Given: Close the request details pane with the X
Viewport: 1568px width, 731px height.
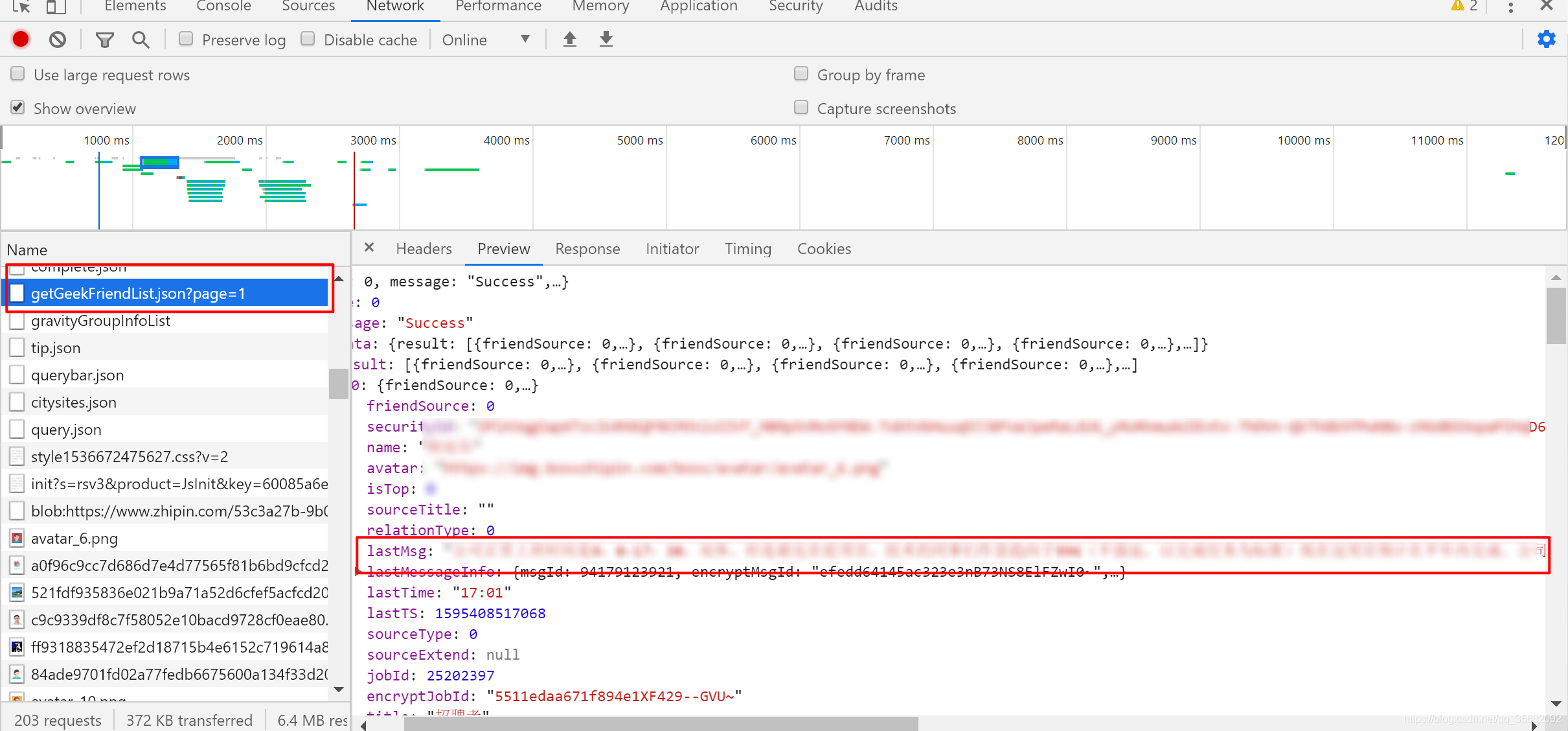Looking at the screenshot, I should 369,248.
